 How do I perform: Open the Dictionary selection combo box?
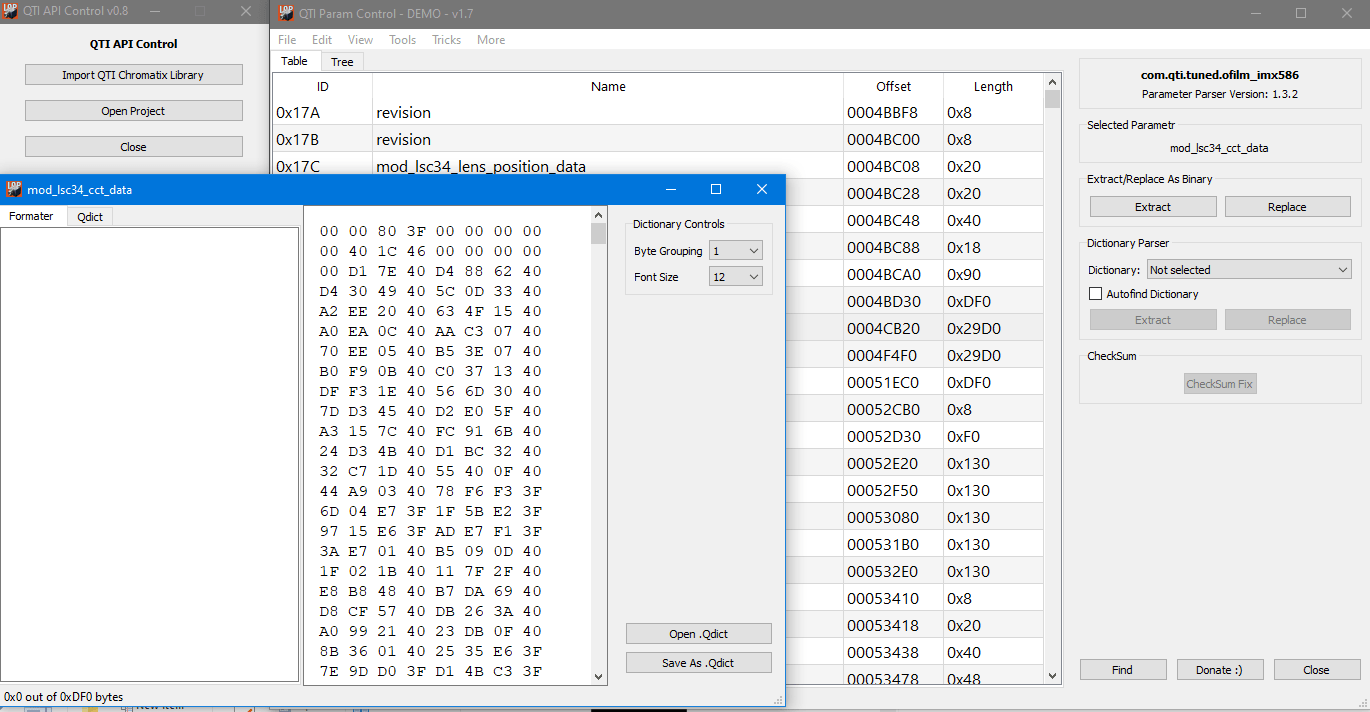pos(1249,270)
